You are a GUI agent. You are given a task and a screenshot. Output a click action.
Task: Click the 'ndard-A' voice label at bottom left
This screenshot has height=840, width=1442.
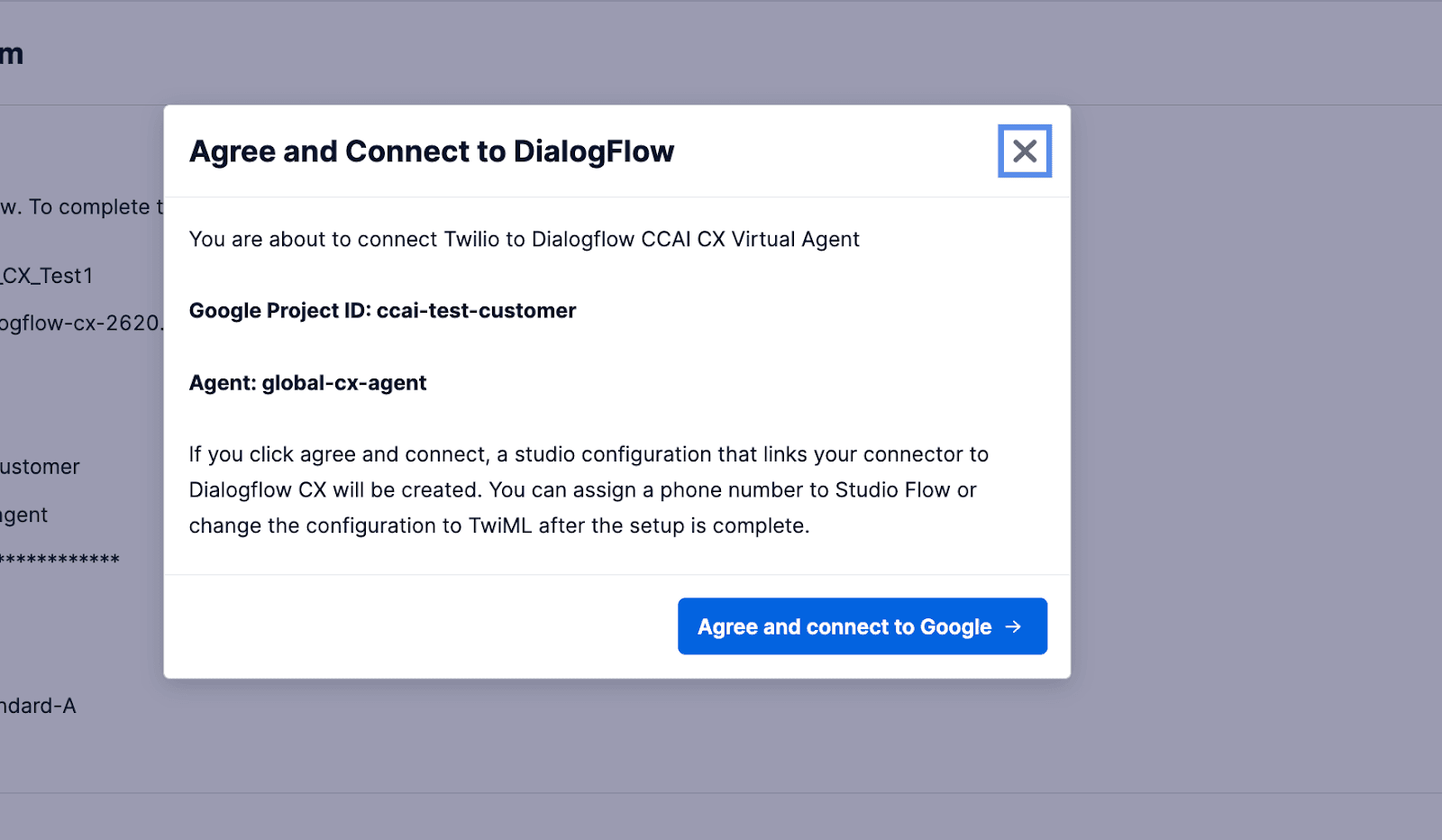coord(36,706)
